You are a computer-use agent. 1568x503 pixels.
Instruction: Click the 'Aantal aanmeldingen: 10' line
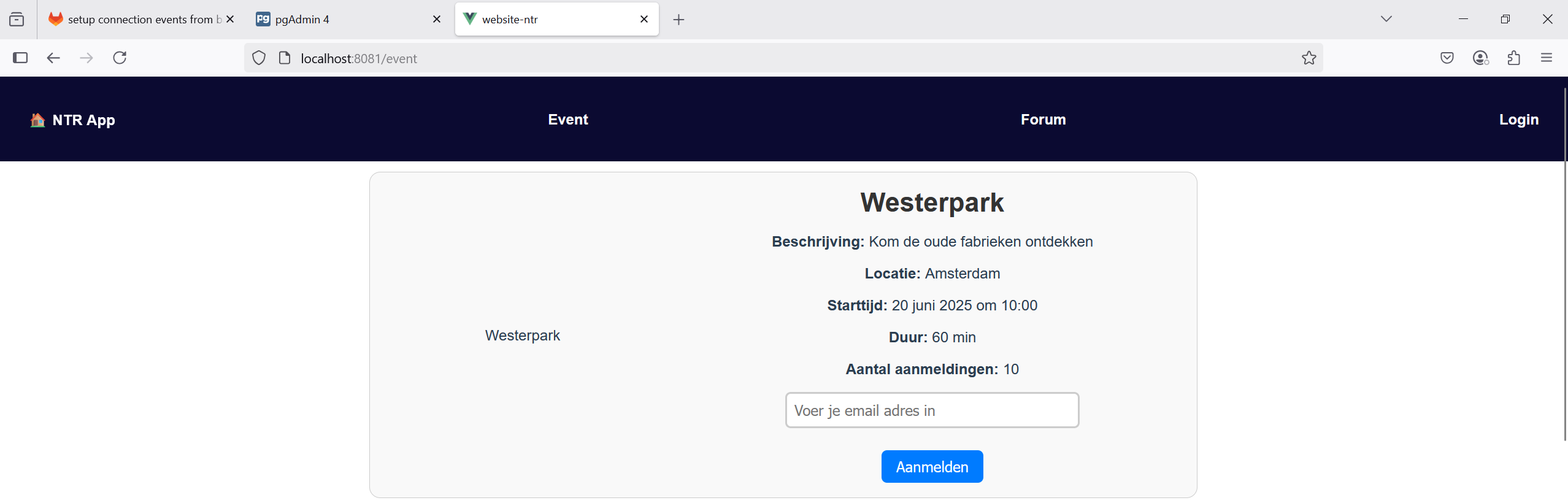[932, 369]
